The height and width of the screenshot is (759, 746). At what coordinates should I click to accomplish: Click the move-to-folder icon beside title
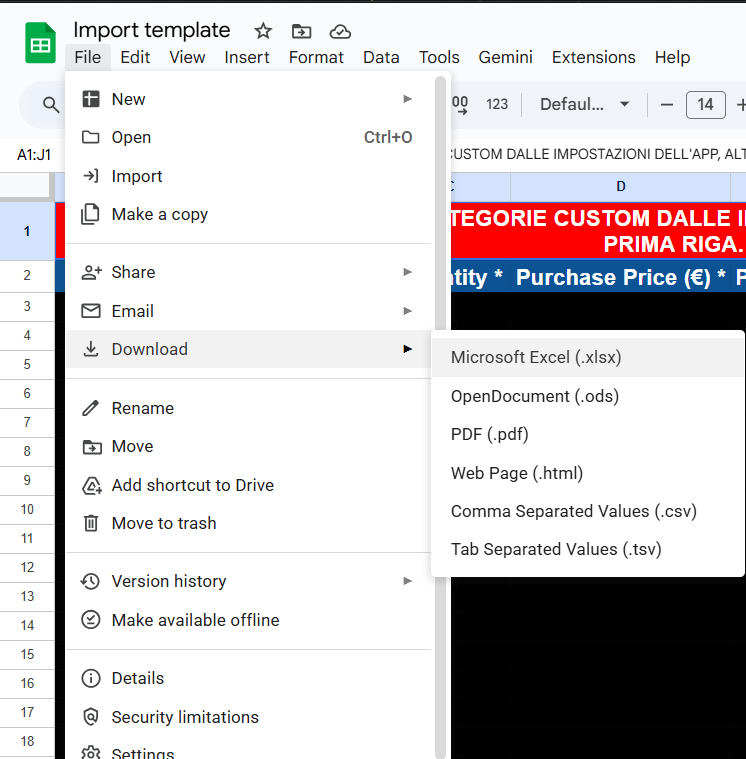point(301,31)
